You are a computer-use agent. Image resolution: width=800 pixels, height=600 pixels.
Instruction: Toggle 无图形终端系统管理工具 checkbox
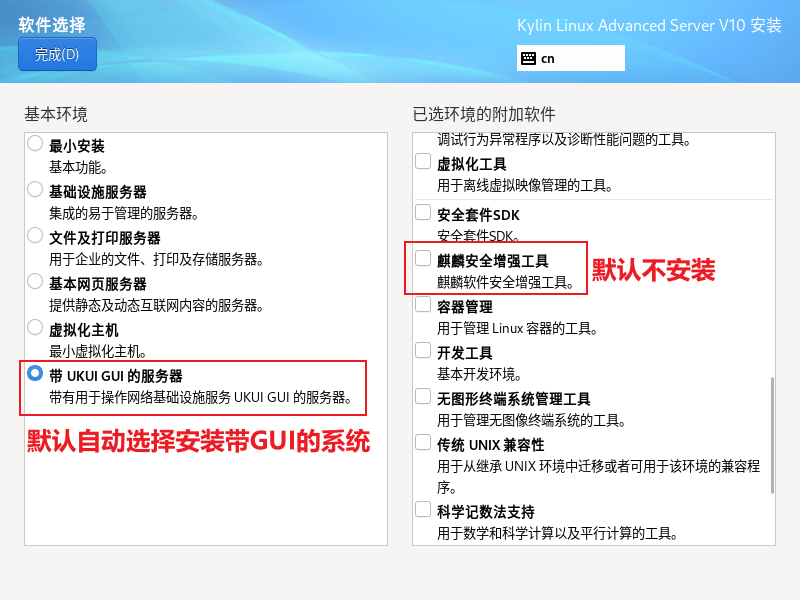tap(423, 397)
